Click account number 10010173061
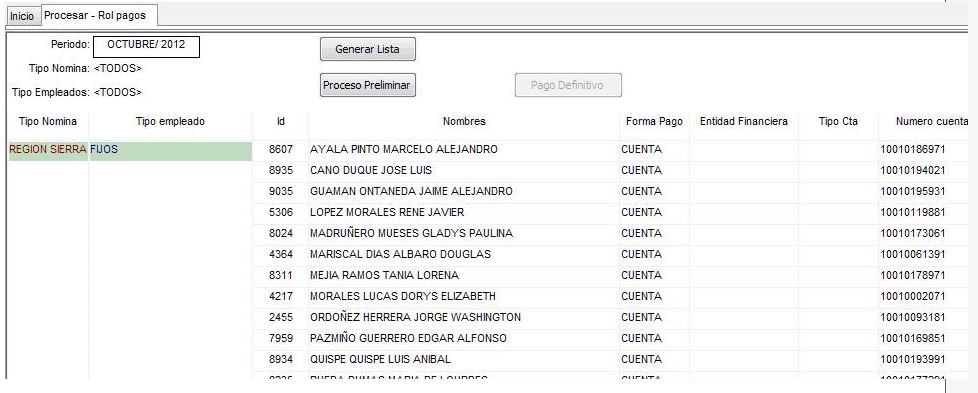Screen dimensions: 978x393 [x=913, y=233]
